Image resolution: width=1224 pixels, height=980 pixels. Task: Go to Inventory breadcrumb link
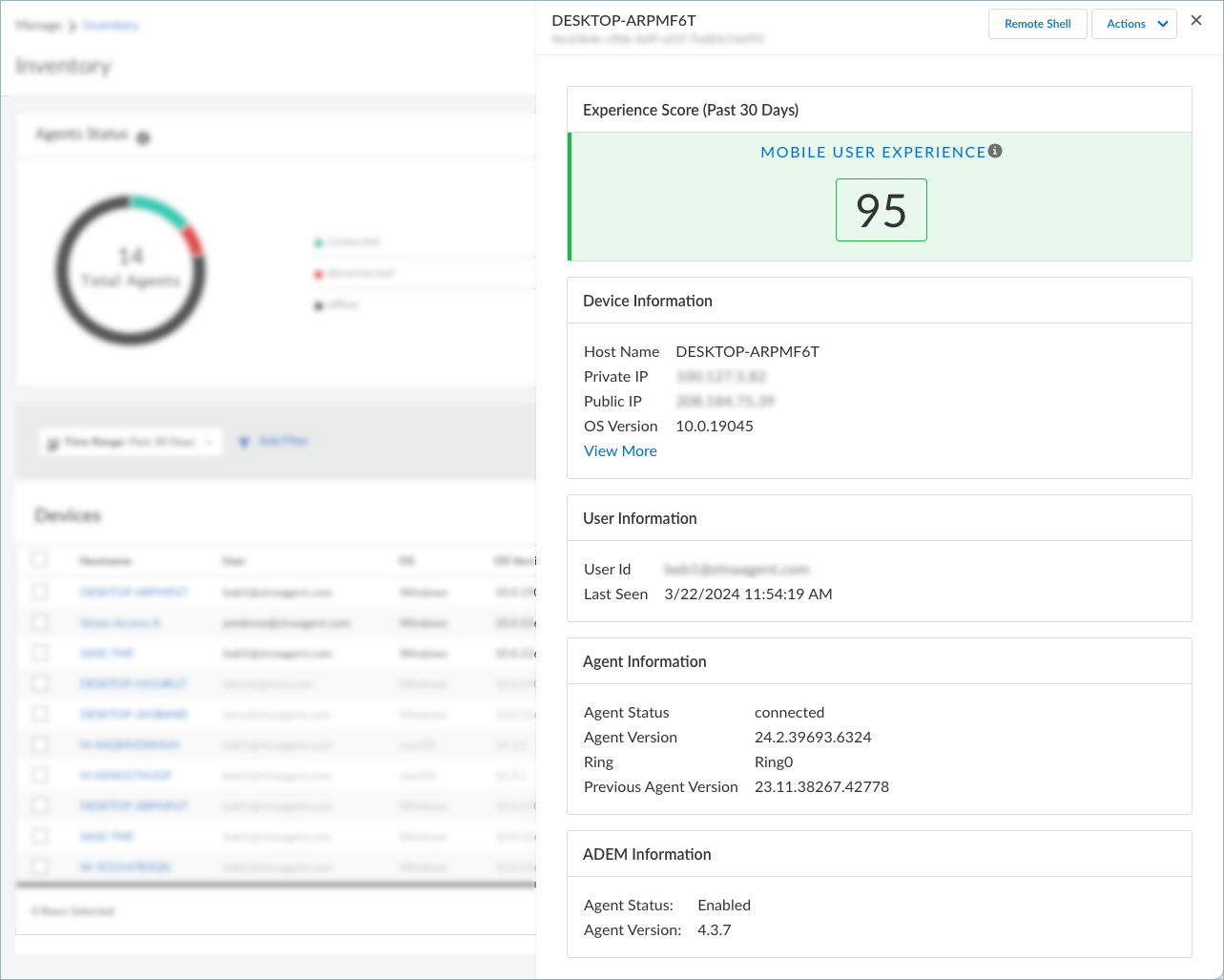click(x=111, y=26)
